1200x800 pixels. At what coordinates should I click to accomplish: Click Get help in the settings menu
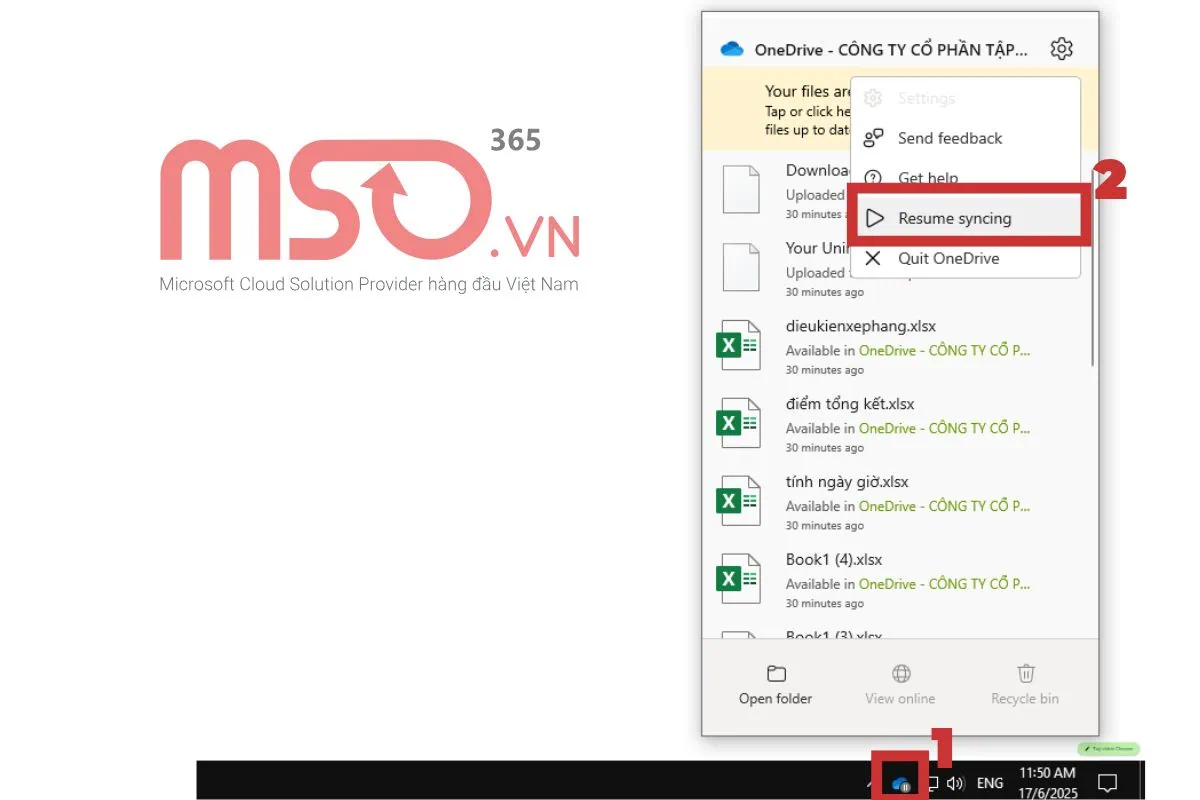click(x=928, y=178)
